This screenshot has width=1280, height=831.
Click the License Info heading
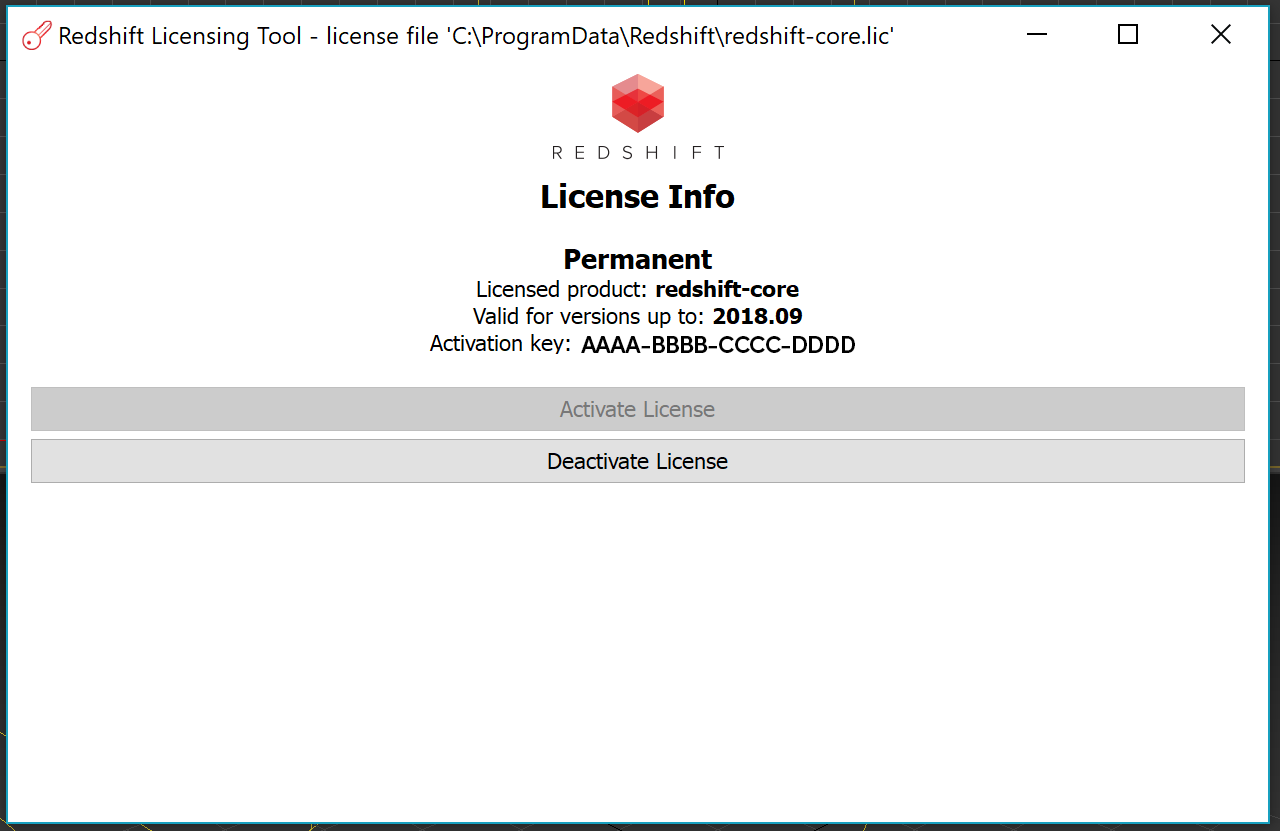(x=638, y=196)
